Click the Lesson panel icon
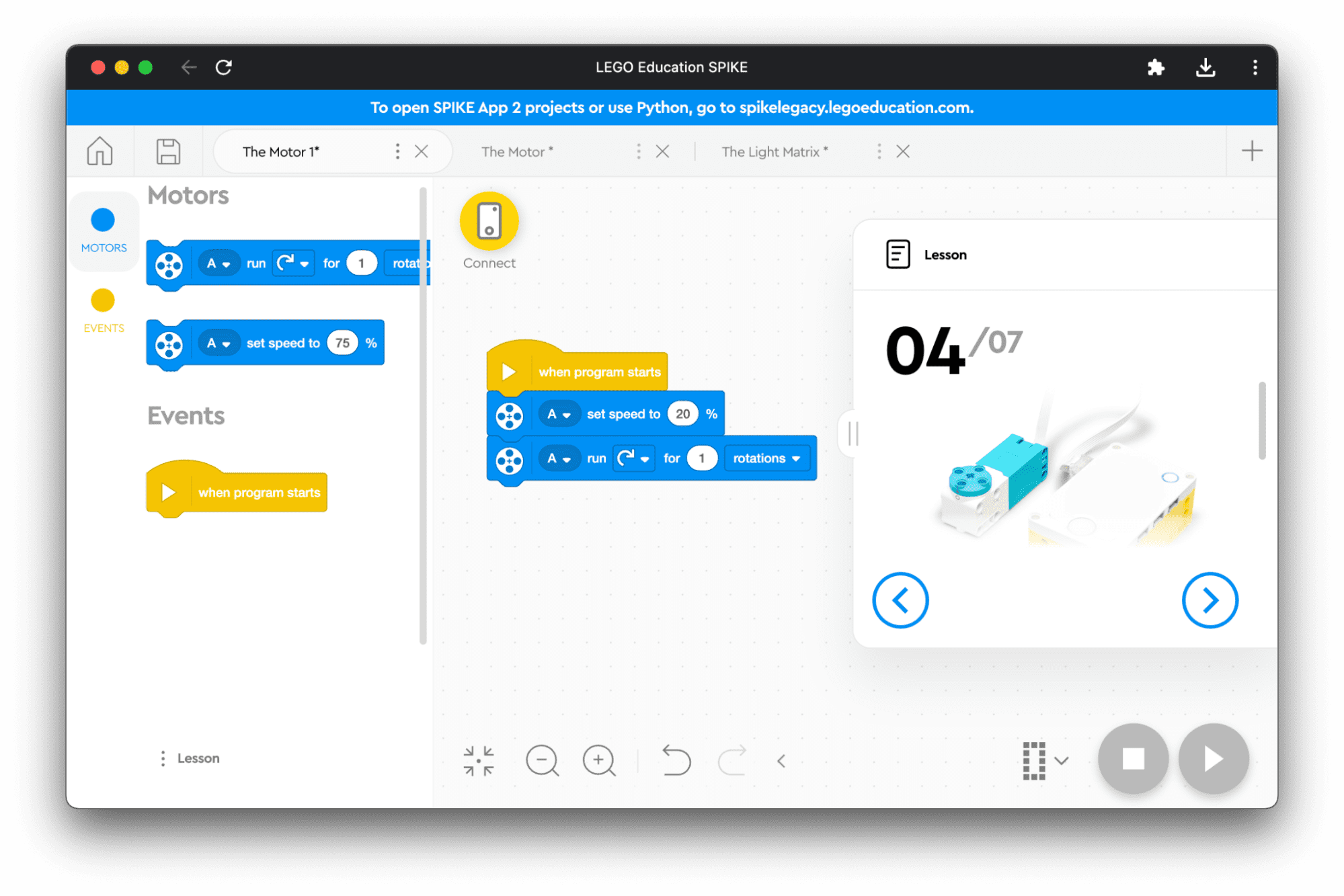Screen dimensions: 1344x896 pyautogui.click(x=894, y=255)
